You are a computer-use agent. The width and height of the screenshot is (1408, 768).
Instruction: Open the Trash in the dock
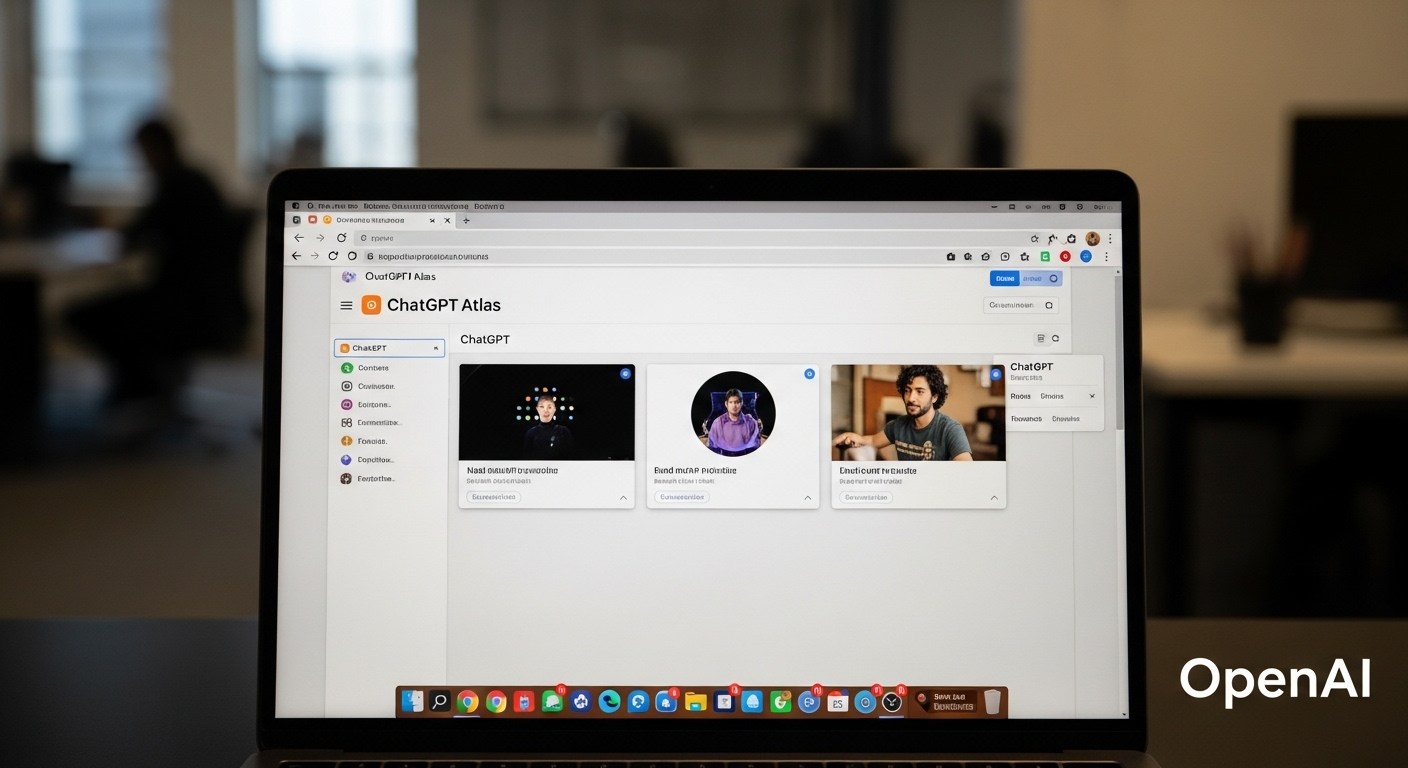pyautogui.click(x=992, y=702)
